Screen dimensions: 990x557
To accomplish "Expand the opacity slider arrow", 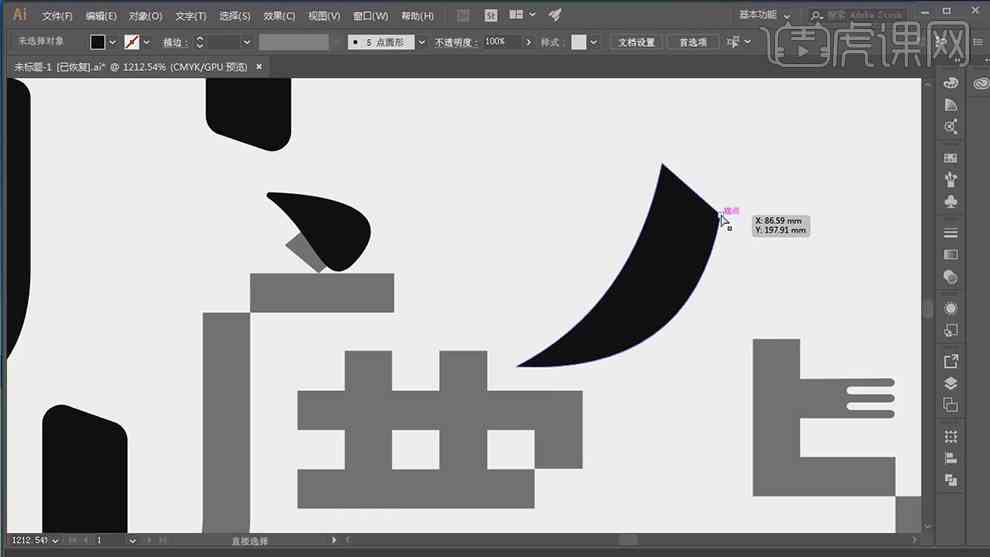I will (x=528, y=42).
